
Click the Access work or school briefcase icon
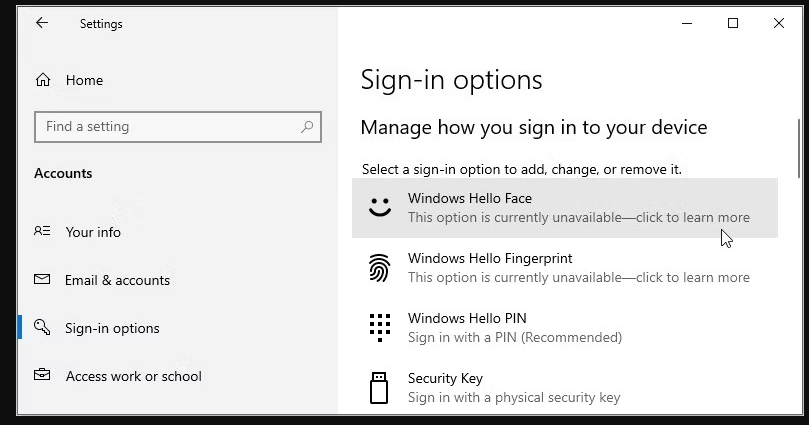point(42,374)
